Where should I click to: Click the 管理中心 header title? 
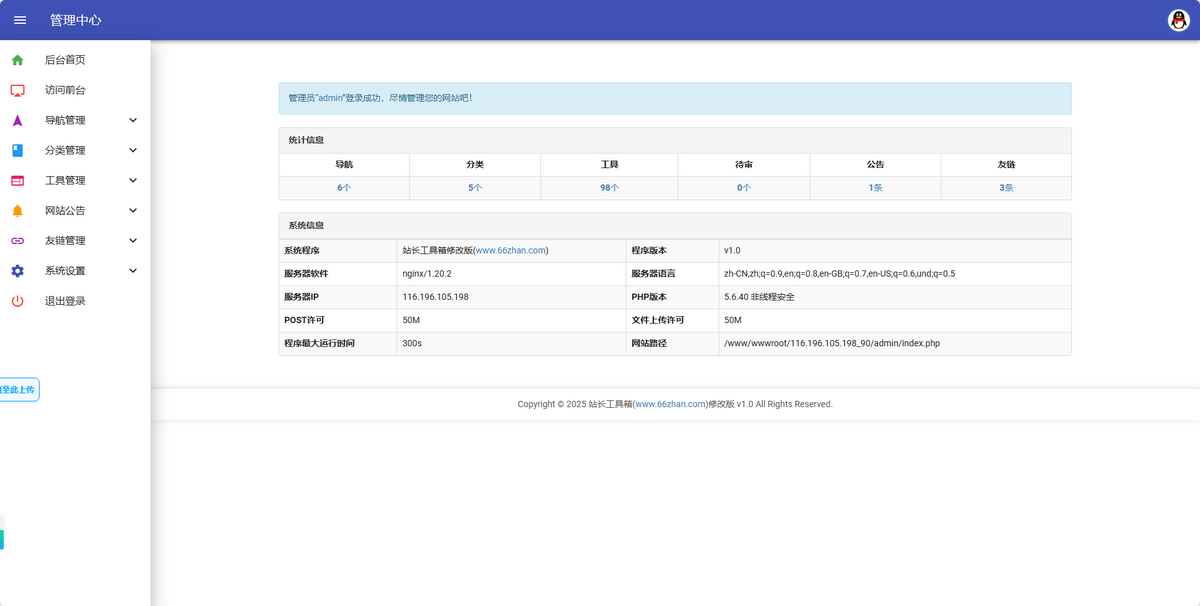[75, 20]
